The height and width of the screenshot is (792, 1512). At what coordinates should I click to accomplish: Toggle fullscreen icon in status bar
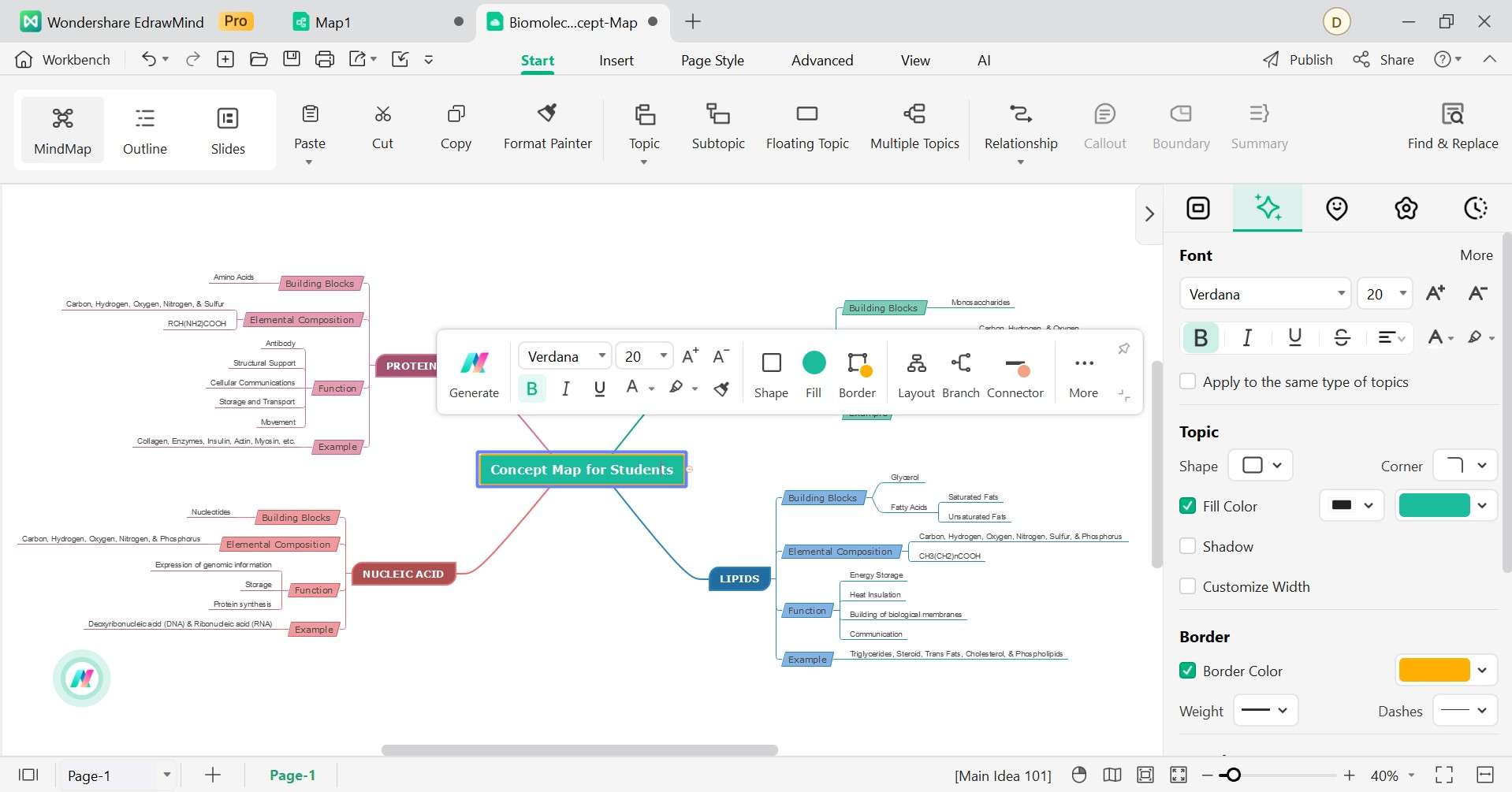point(1444,775)
